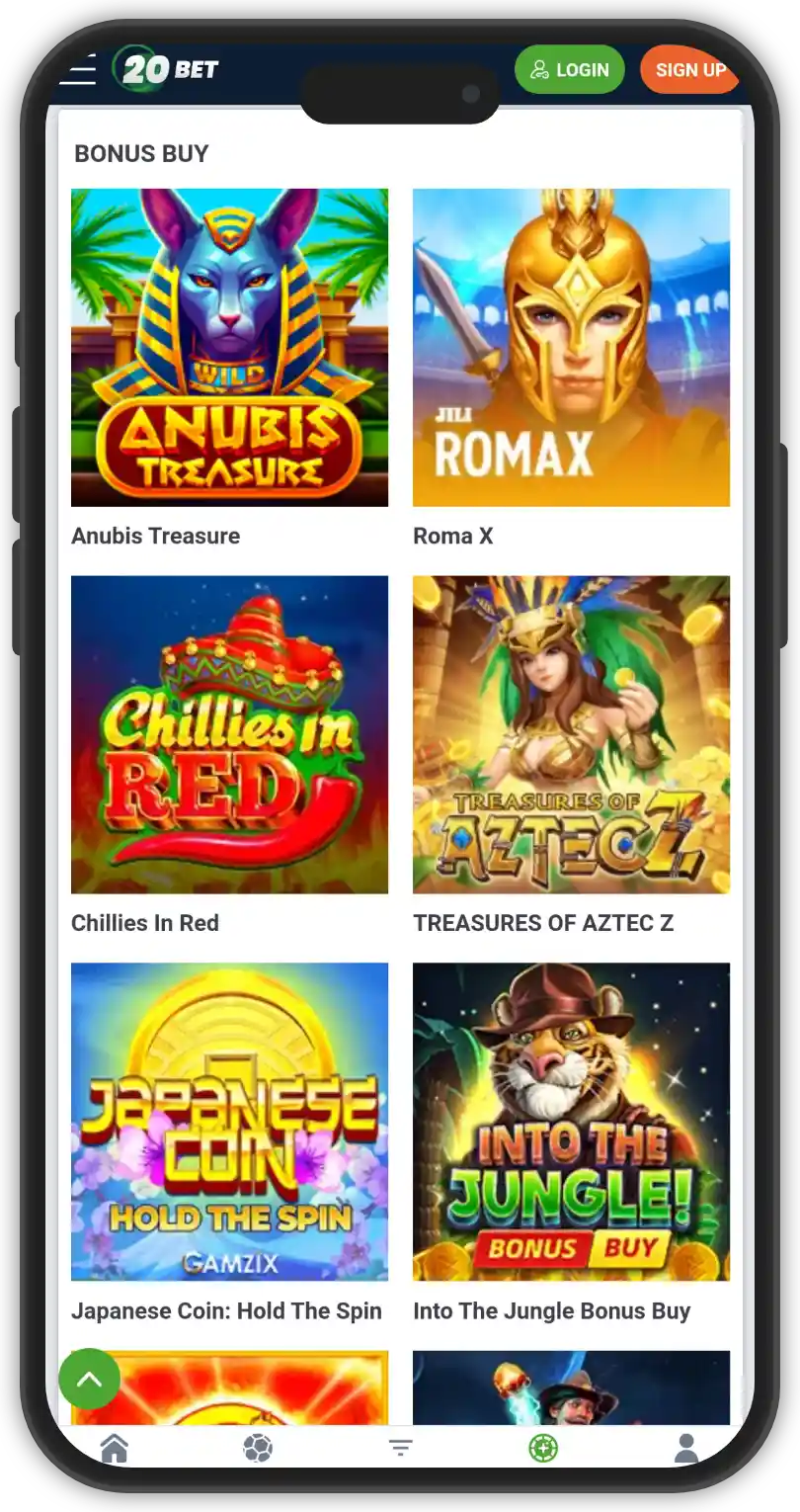Open sports via soccer ball icon
The height and width of the screenshot is (1512, 800).
pos(258,1449)
